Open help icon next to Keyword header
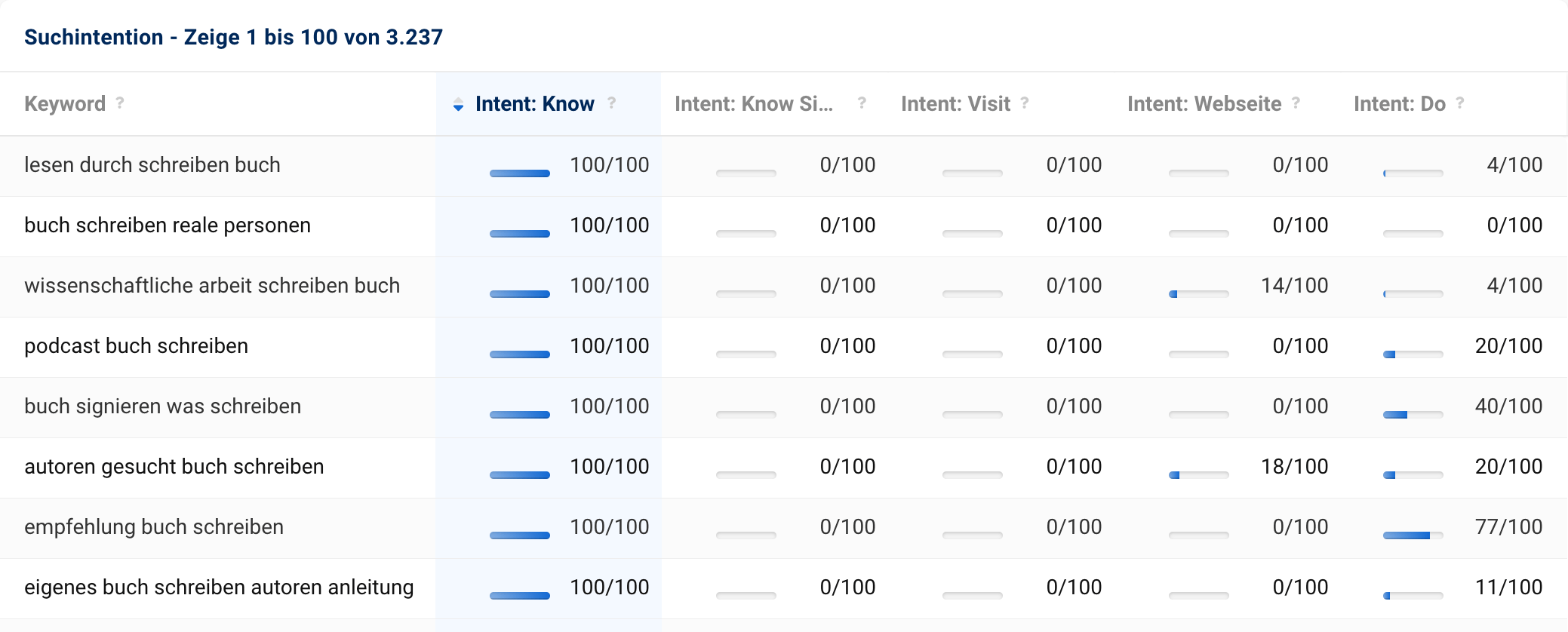1568x632 pixels. coord(120,103)
